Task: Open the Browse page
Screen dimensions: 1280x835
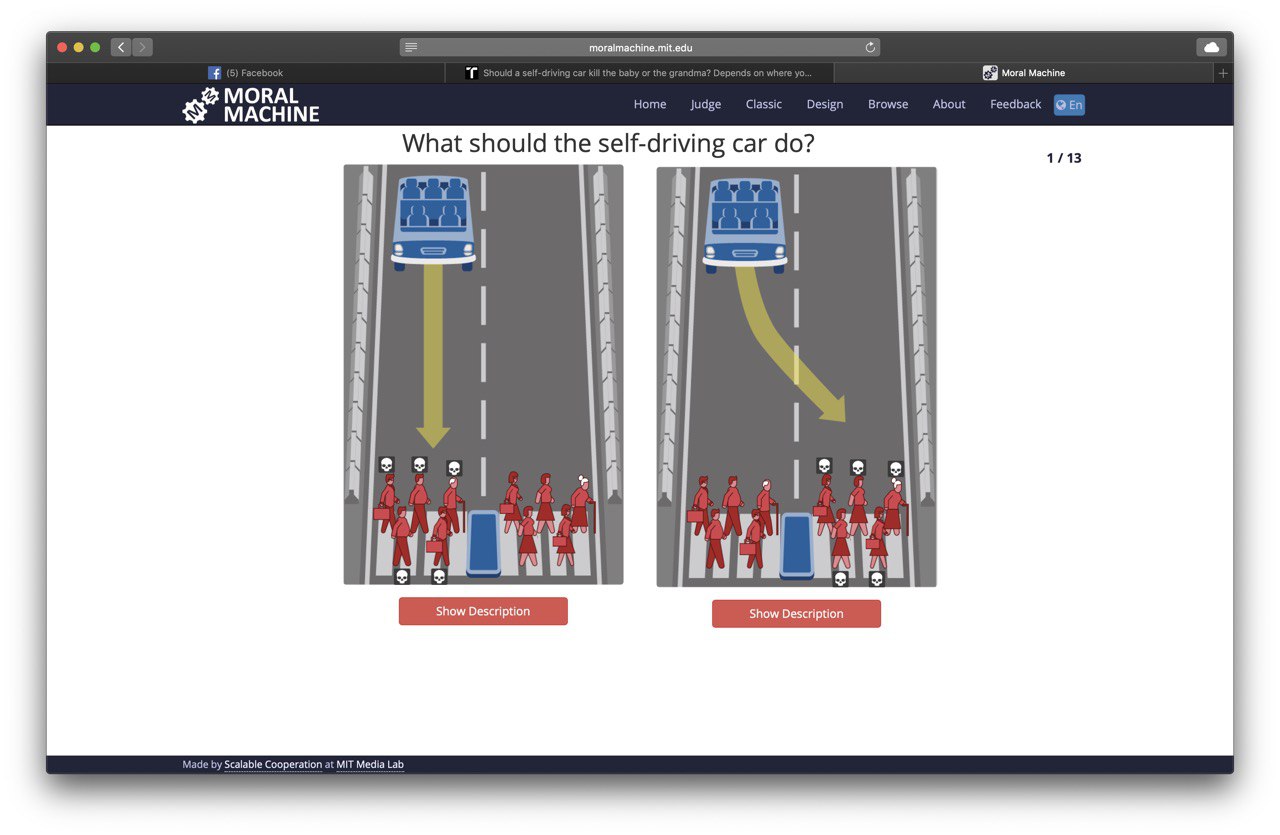Action: point(888,104)
